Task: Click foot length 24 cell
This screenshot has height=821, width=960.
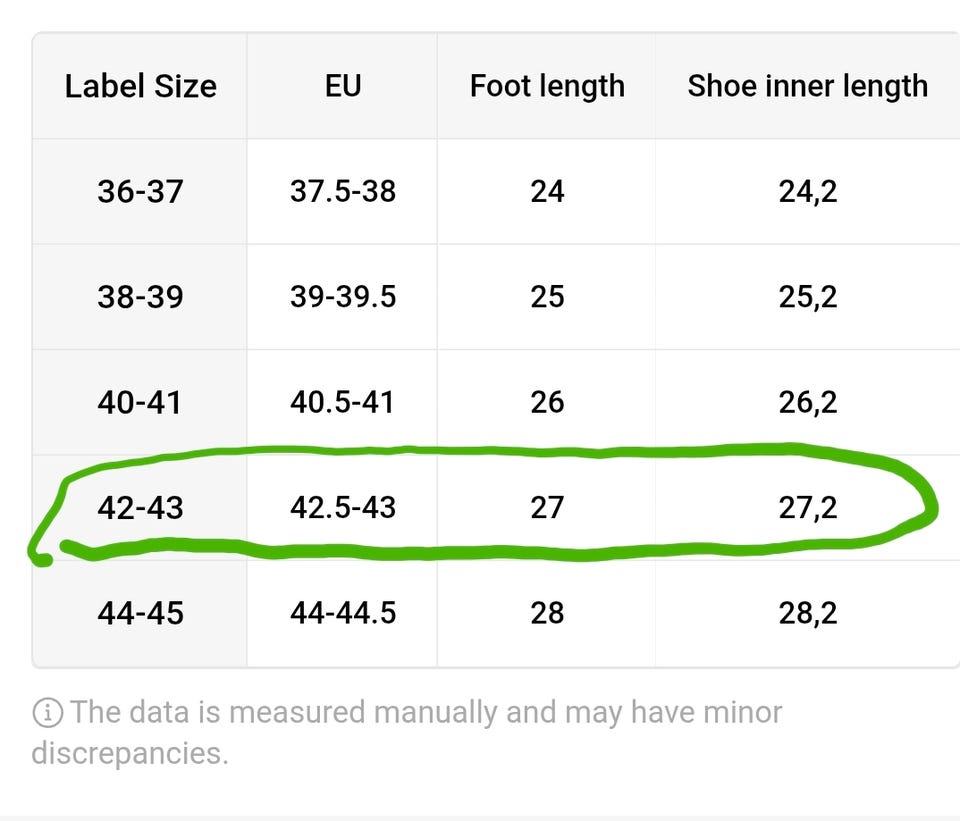Action: click(547, 192)
